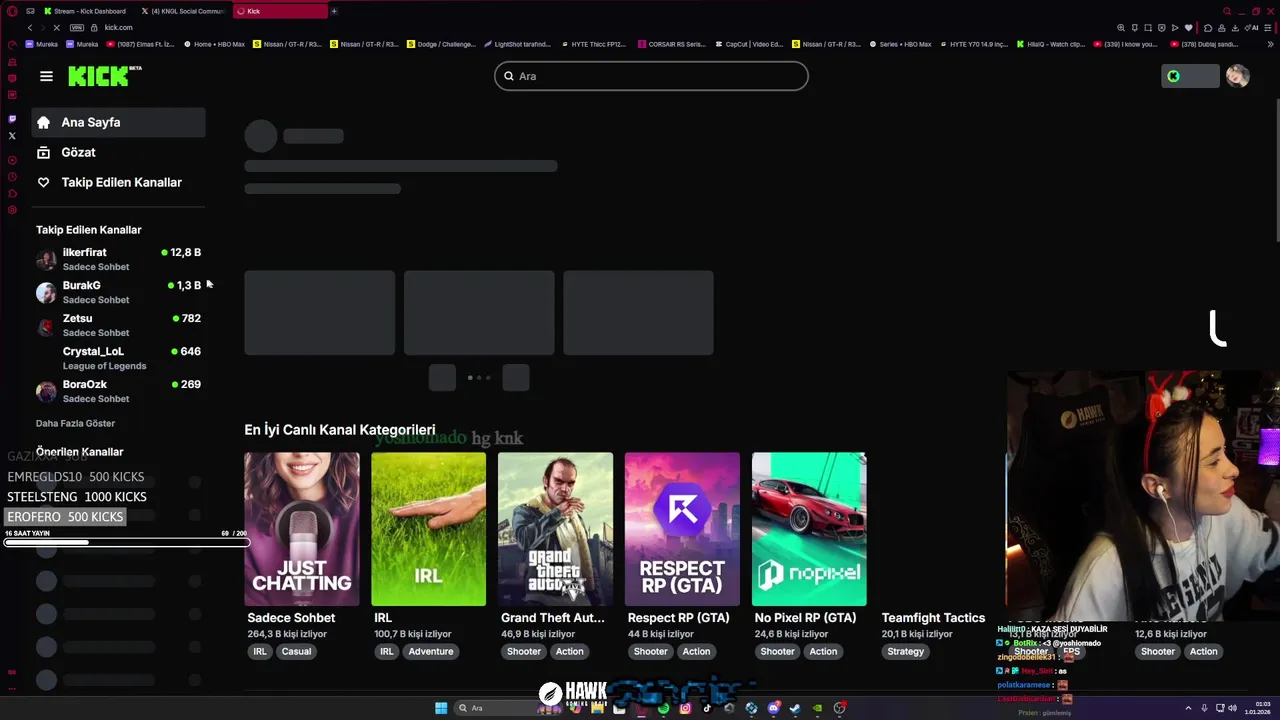Screen dimensions: 1280x720
Task: Open the volume control in system tray
Action: (x=1232, y=708)
